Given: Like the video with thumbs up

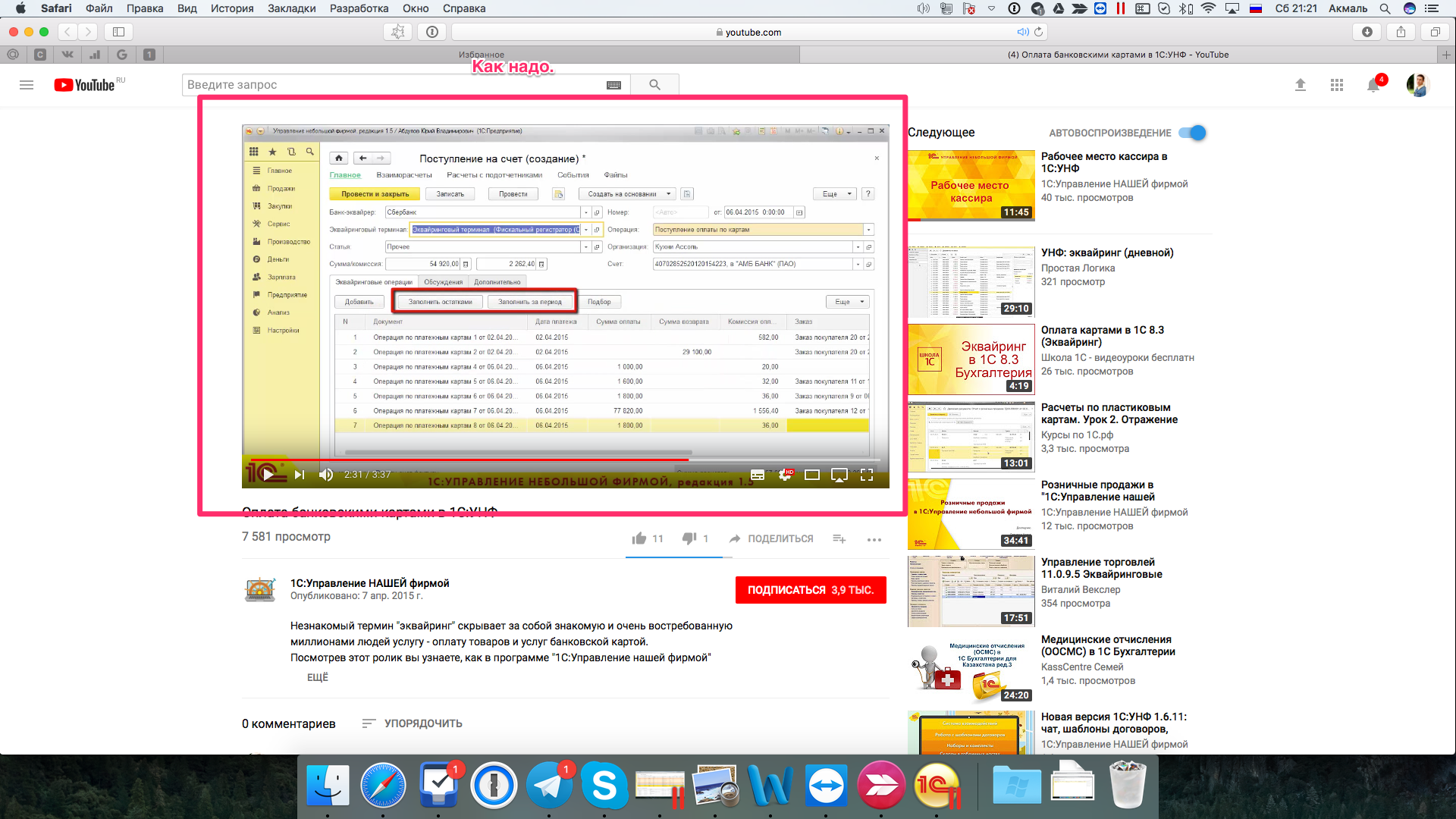Looking at the screenshot, I should point(639,538).
